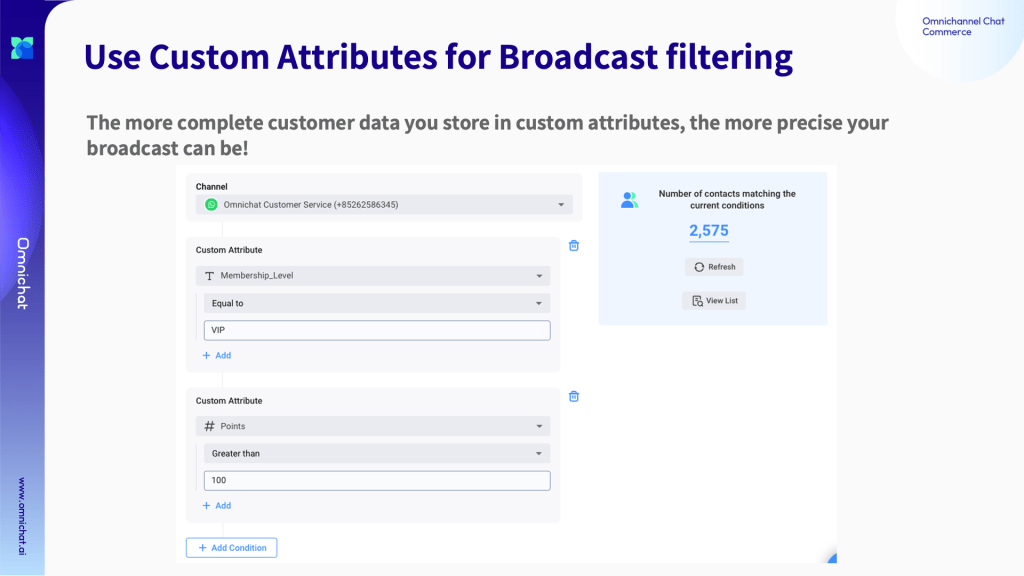Click '+ Add' under the 100 field
This screenshot has height=576, width=1024.
217,505
